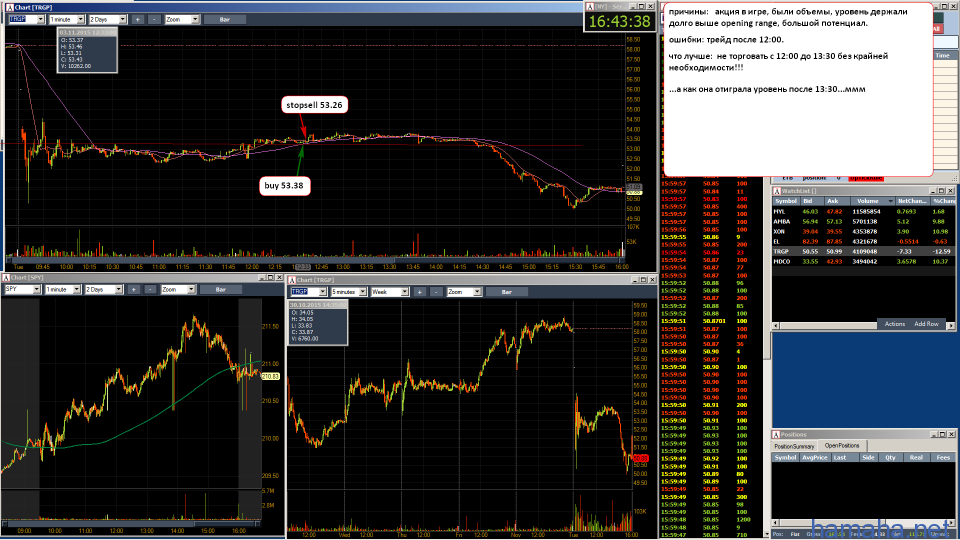Viewport: 960px width, 540px height.
Task: Click Add Row in the WatchList
Action: point(926,324)
